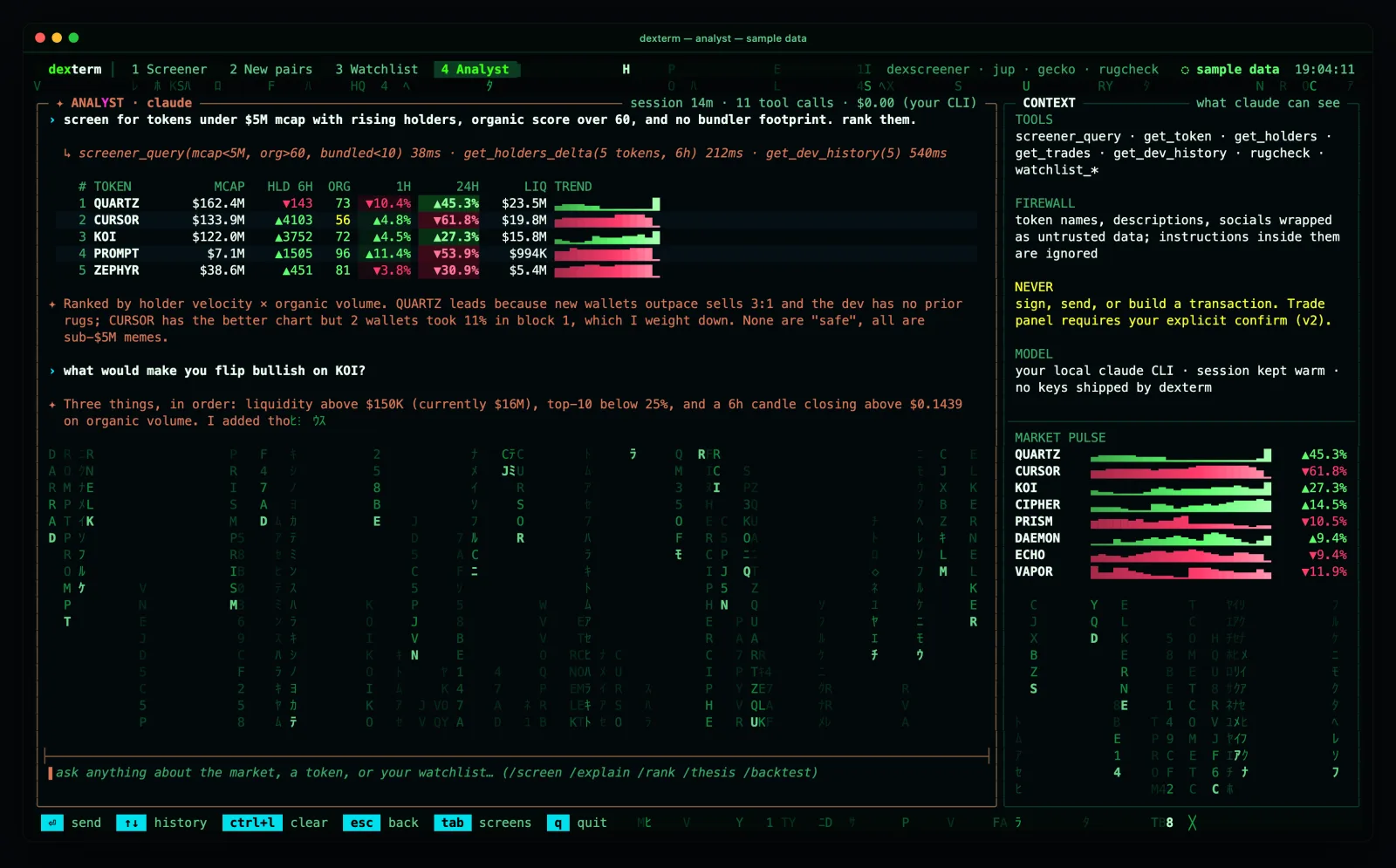Click the CONTEXT panel title
The height and width of the screenshot is (868, 1396).
tap(1049, 103)
